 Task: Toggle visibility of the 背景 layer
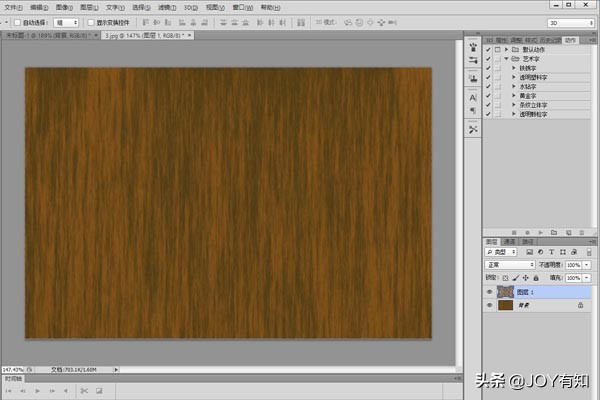[490, 307]
